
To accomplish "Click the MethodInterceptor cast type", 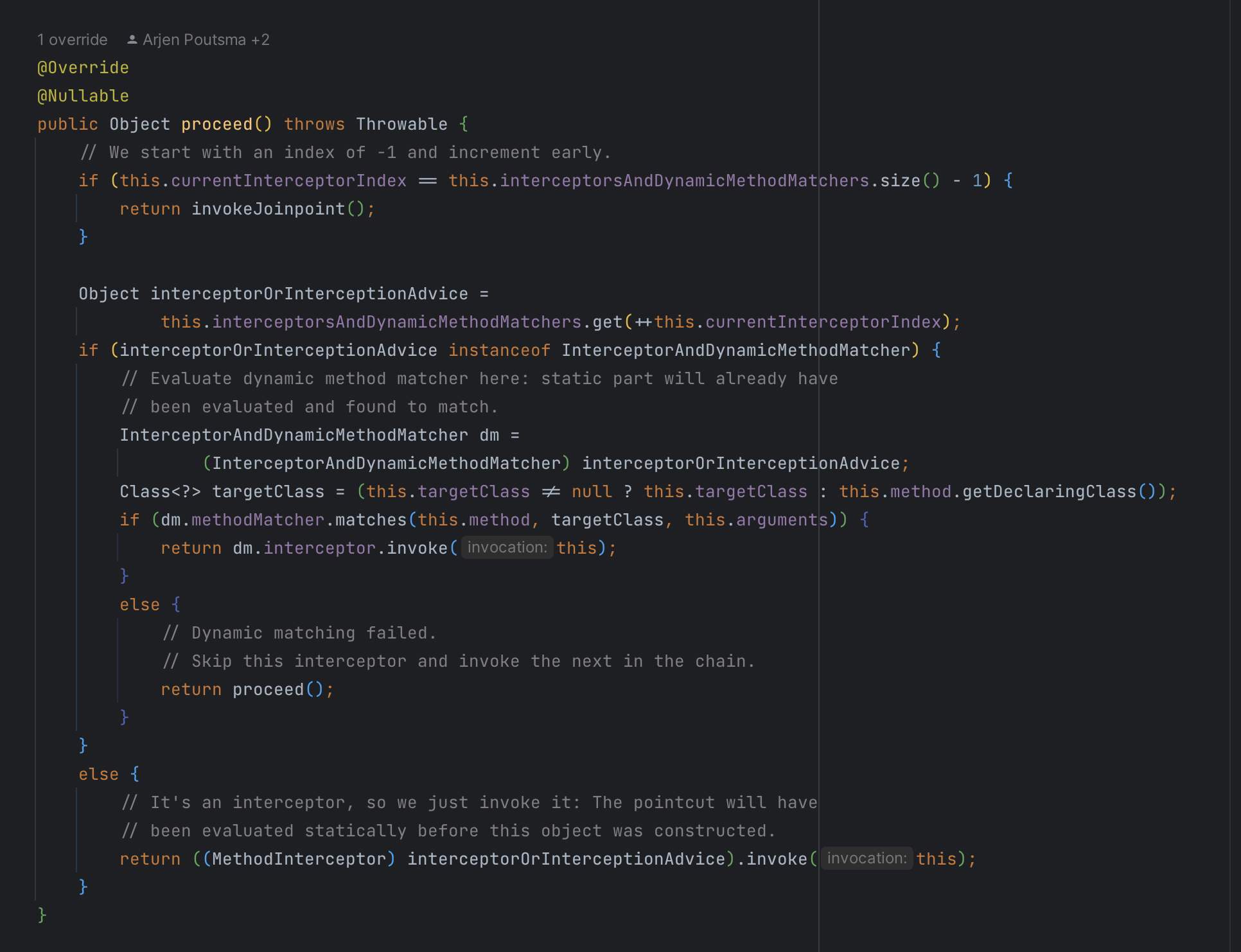I will [299, 859].
